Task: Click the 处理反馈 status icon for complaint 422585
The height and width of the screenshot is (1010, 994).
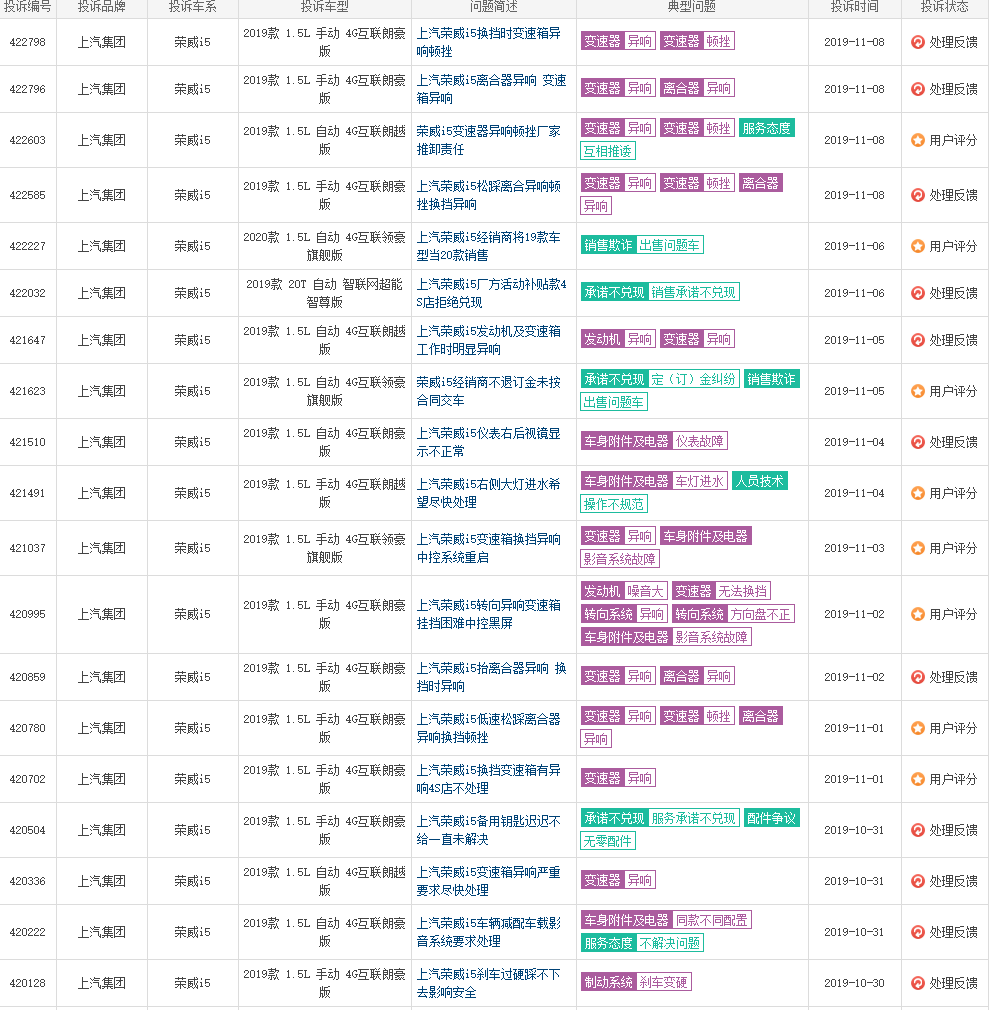Action: 917,195
